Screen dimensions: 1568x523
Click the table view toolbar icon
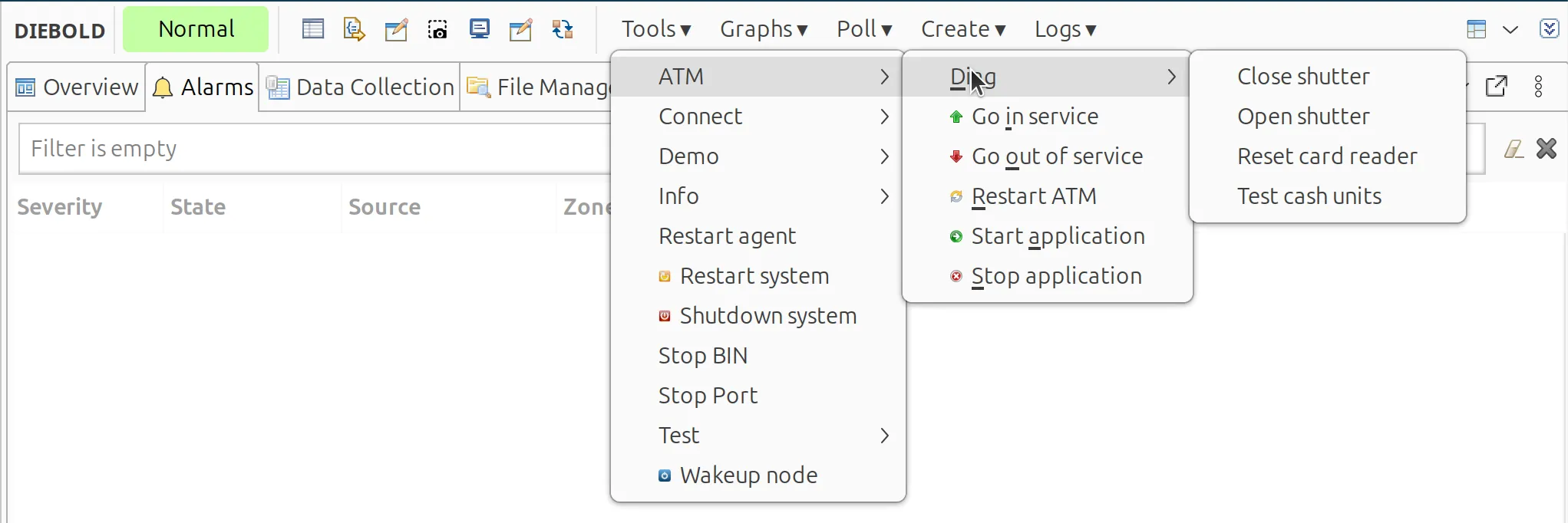[x=313, y=30]
